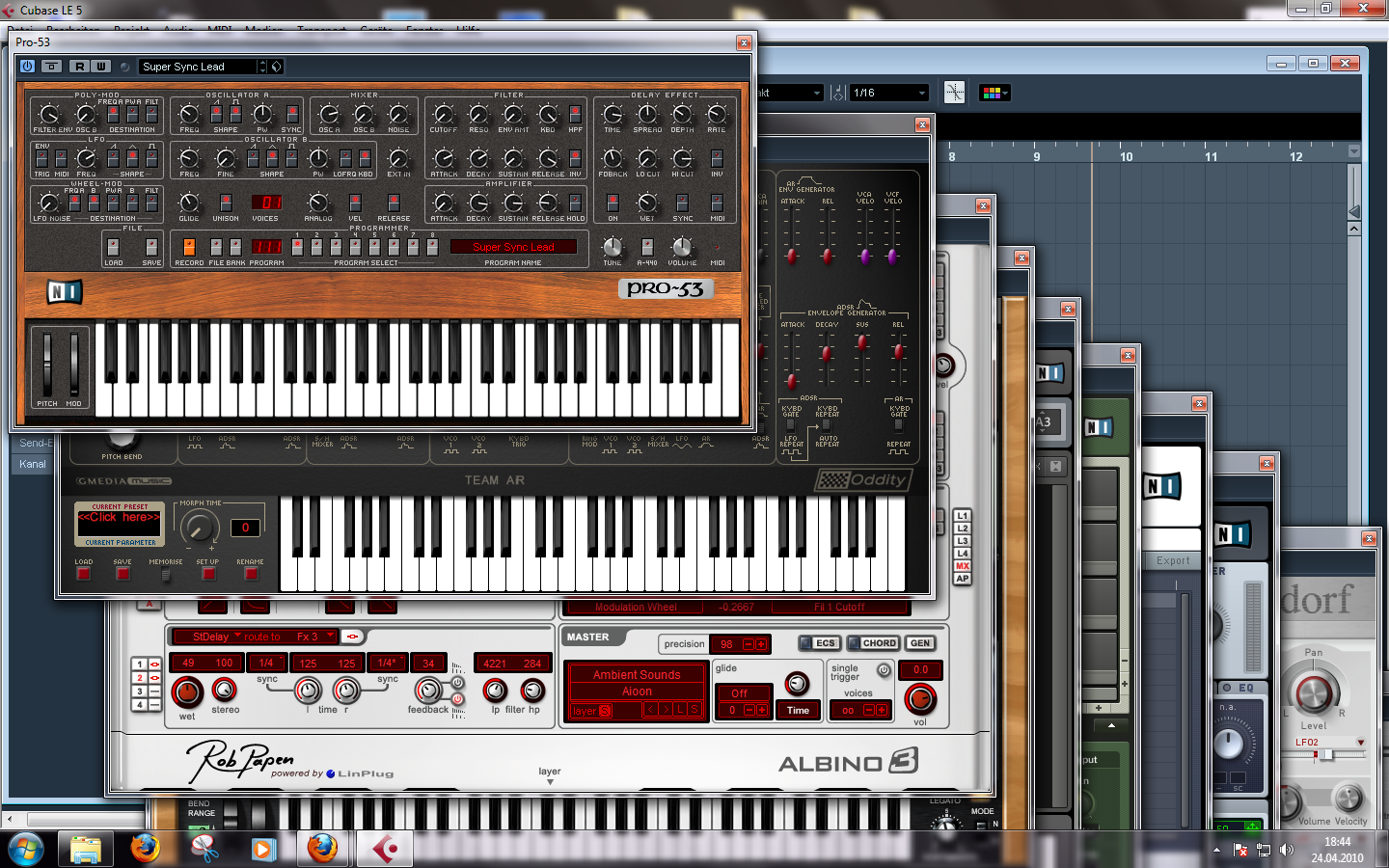Toggle filter HPF switch
This screenshot has width=1389, height=868.
coord(575,114)
